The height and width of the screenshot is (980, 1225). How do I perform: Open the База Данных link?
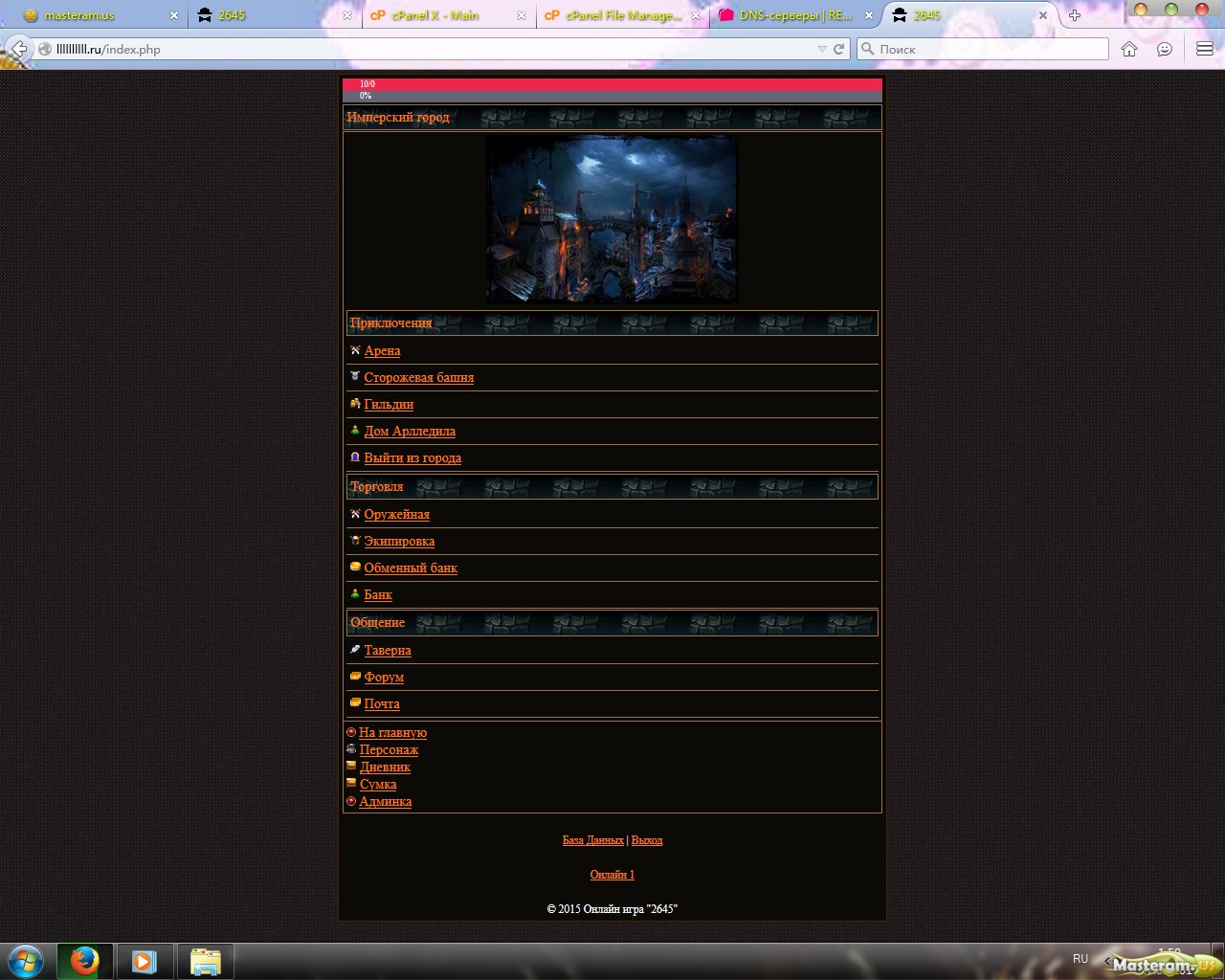tap(593, 840)
